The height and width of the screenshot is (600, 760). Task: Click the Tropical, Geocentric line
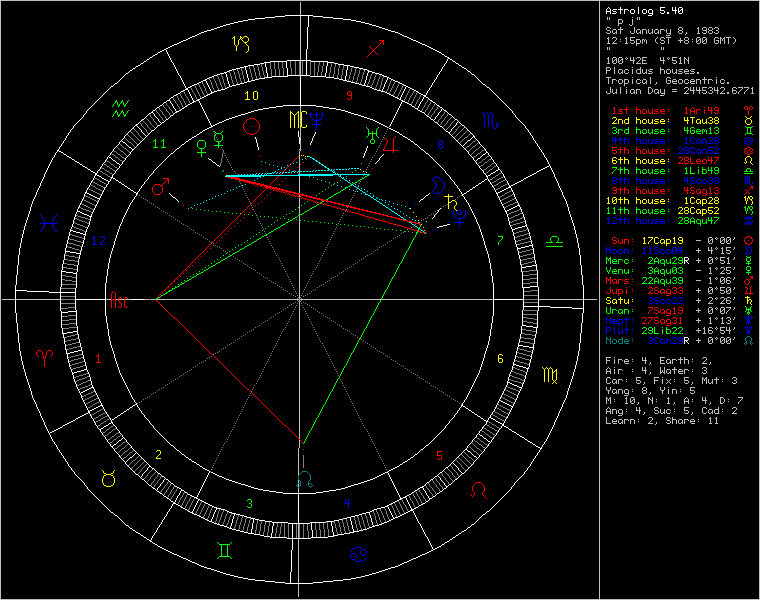tap(668, 81)
